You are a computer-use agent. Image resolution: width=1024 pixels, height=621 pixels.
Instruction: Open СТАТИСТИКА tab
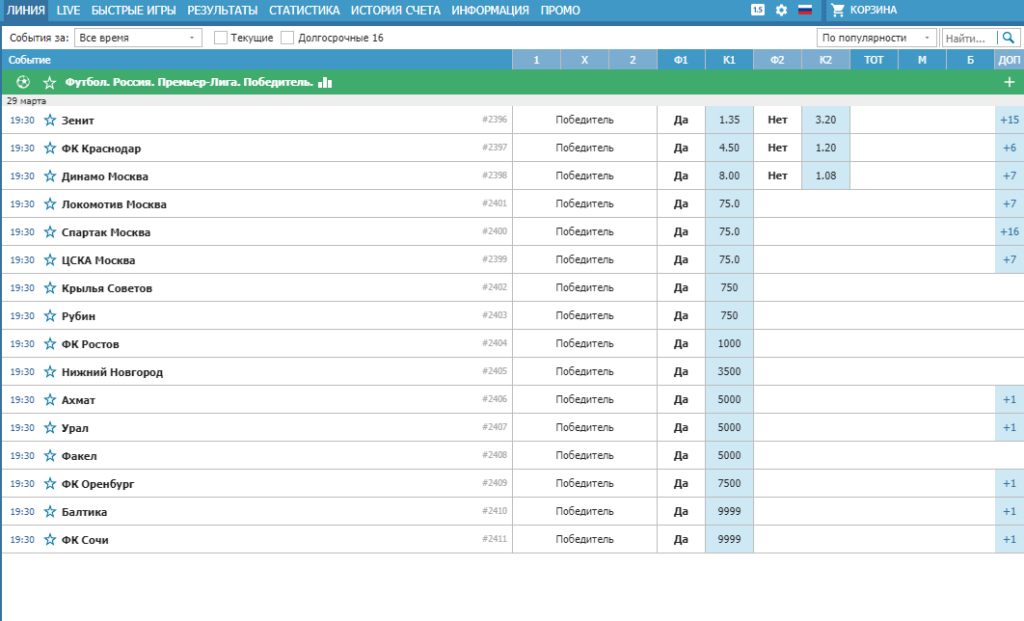pyautogui.click(x=304, y=10)
